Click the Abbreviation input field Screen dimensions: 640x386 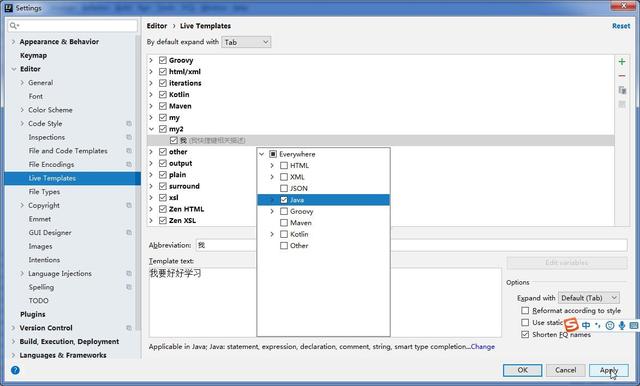pos(411,245)
